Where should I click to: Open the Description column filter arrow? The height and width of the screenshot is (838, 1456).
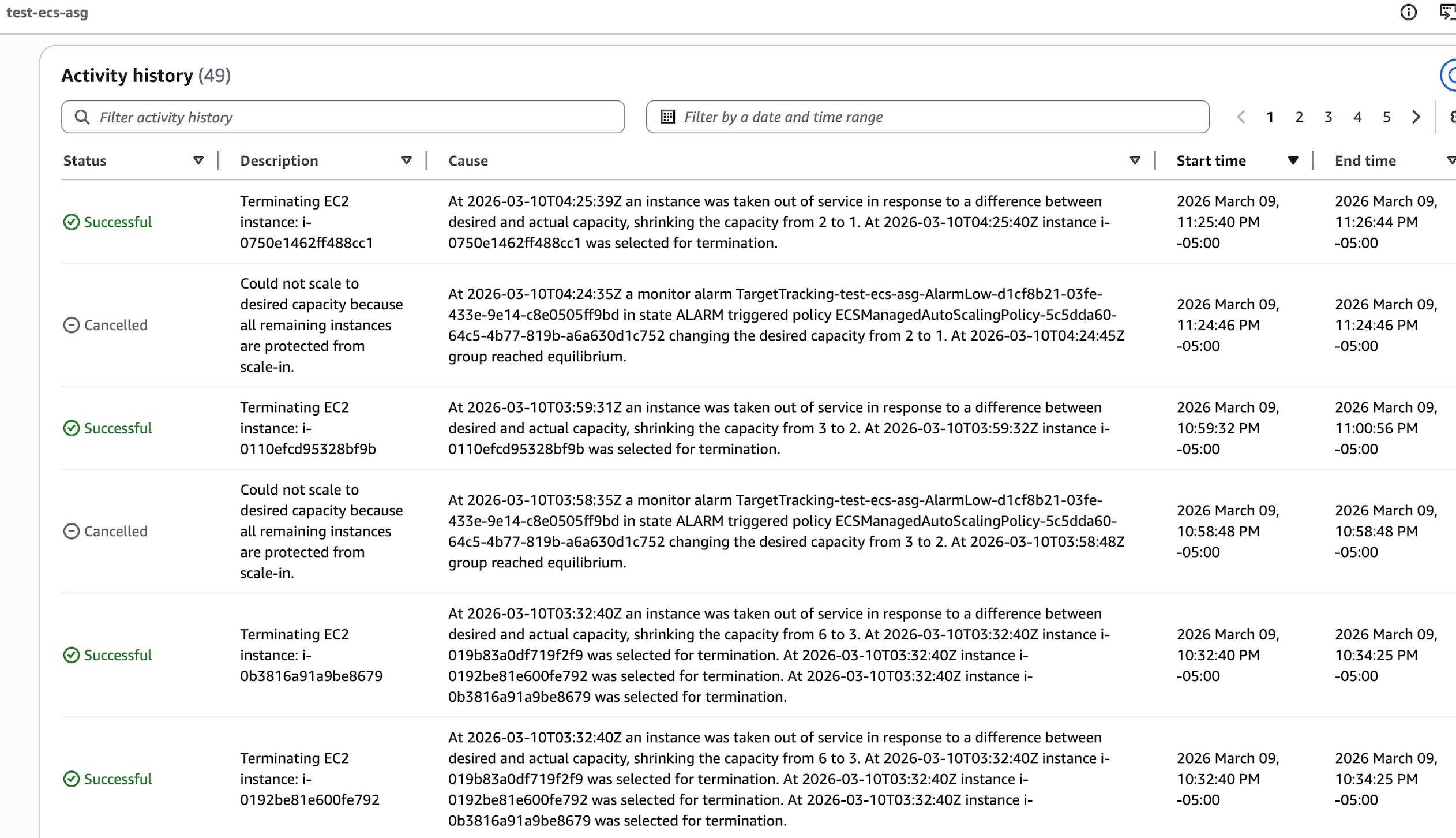[407, 161]
